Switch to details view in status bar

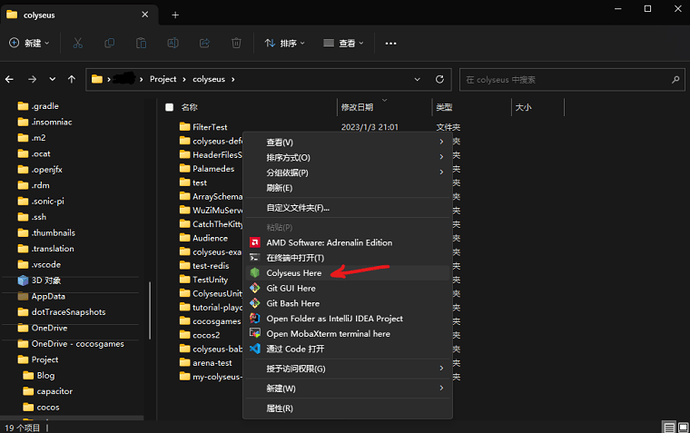[x=669, y=427]
